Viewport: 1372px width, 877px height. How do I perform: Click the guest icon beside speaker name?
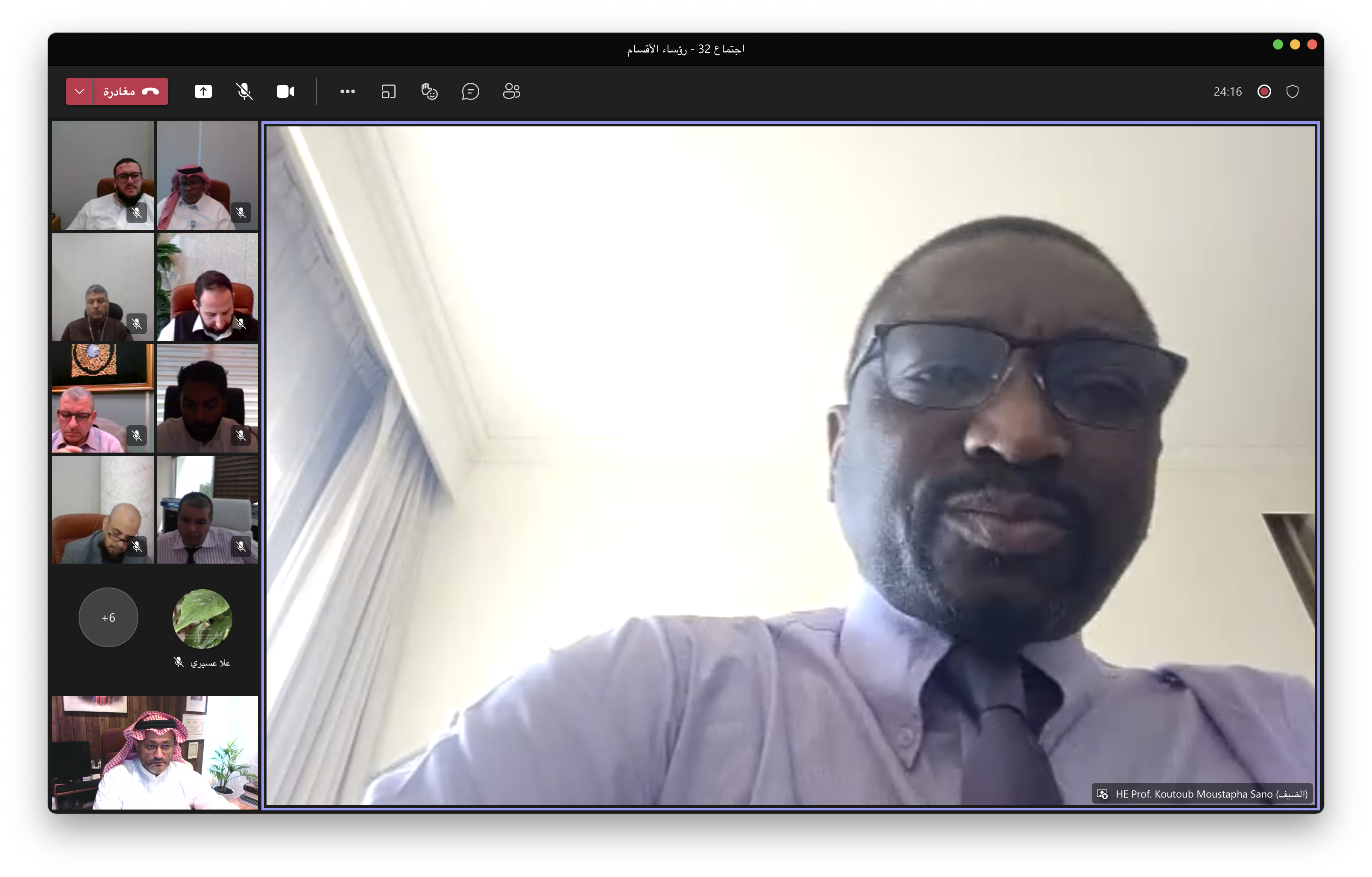pyautogui.click(x=1102, y=795)
